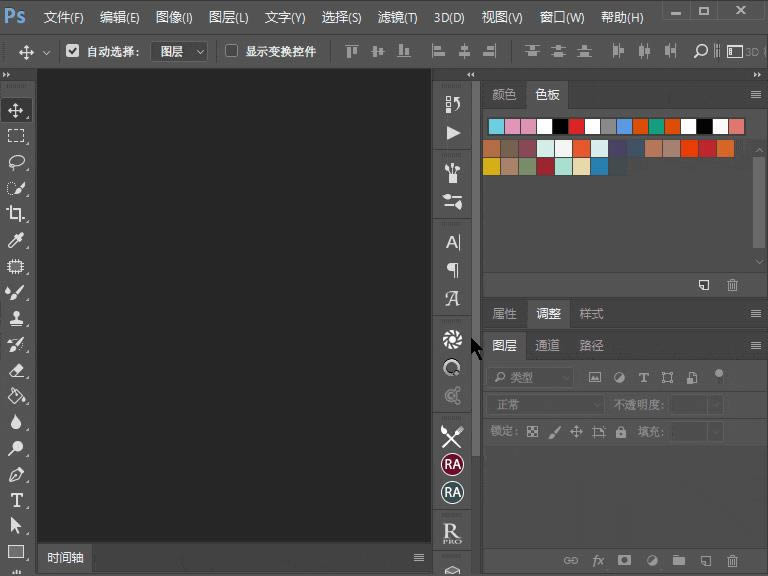Toggle lock transparent pixels
This screenshot has width=768, height=576.
532,432
